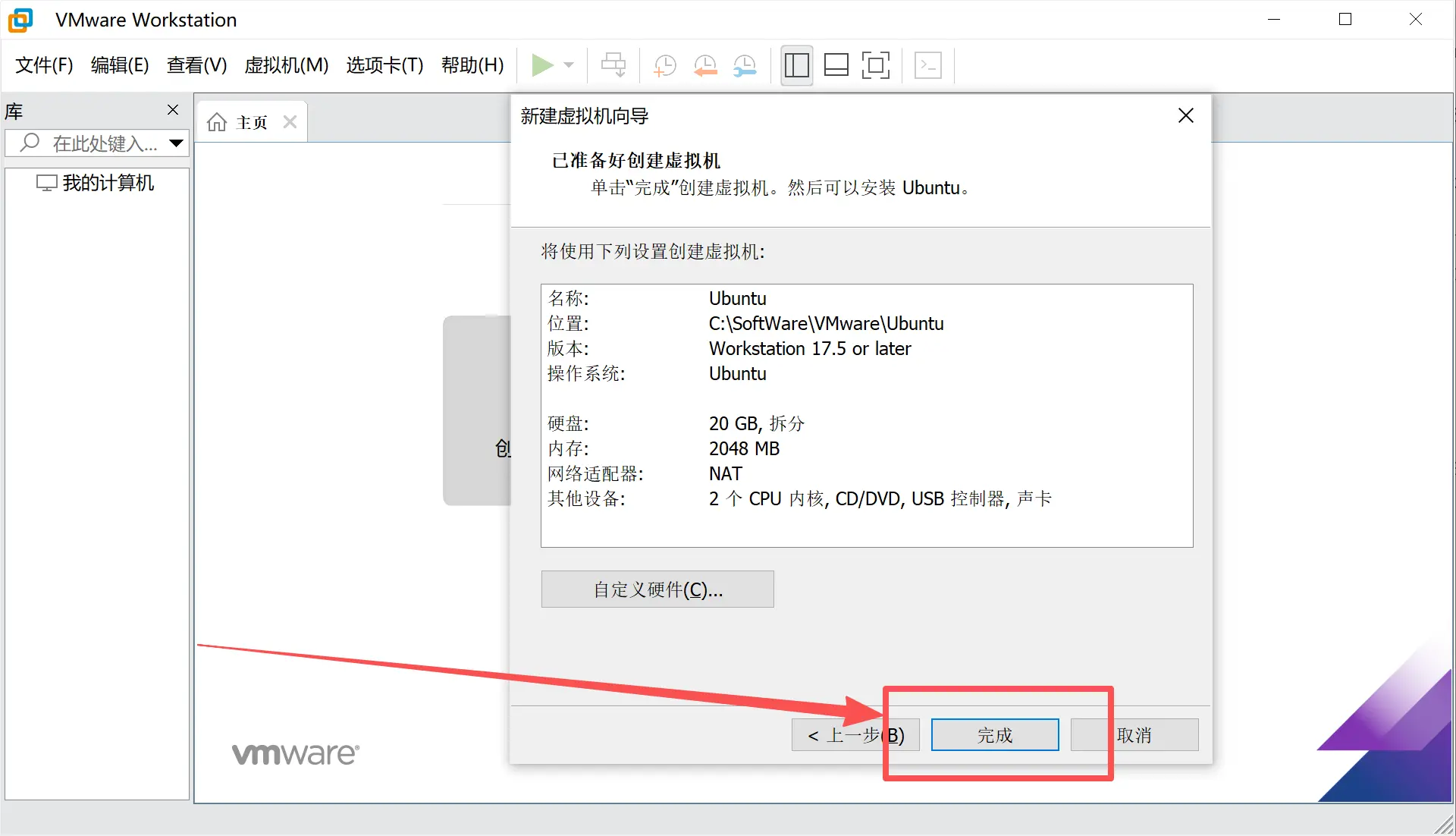The width and height of the screenshot is (1456, 836).
Task: Click the Send Ctrl+Alt+Del toolbar icon
Action: [613, 65]
